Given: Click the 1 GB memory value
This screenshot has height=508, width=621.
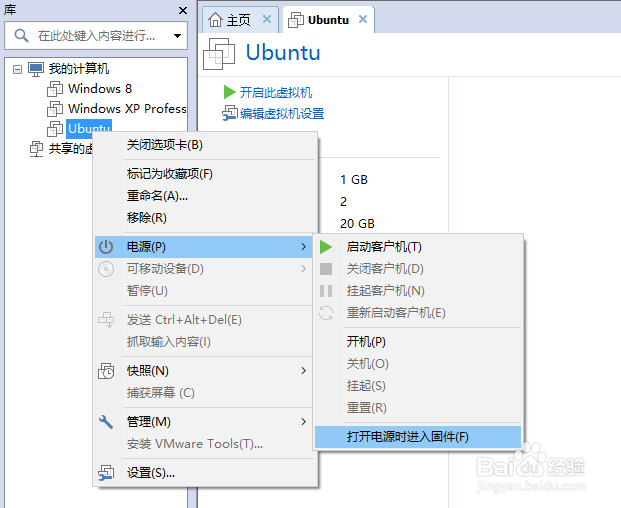Looking at the screenshot, I should tap(354, 180).
